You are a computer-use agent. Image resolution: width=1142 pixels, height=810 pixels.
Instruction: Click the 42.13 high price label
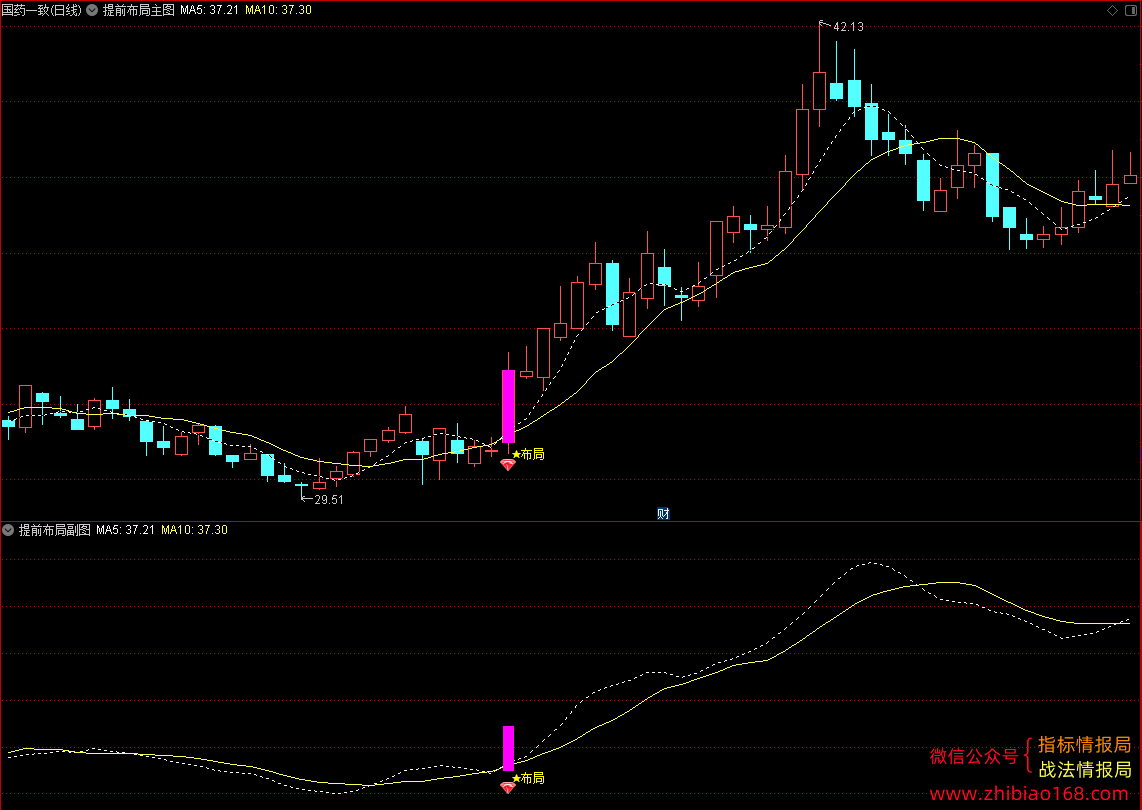[x=848, y=27]
